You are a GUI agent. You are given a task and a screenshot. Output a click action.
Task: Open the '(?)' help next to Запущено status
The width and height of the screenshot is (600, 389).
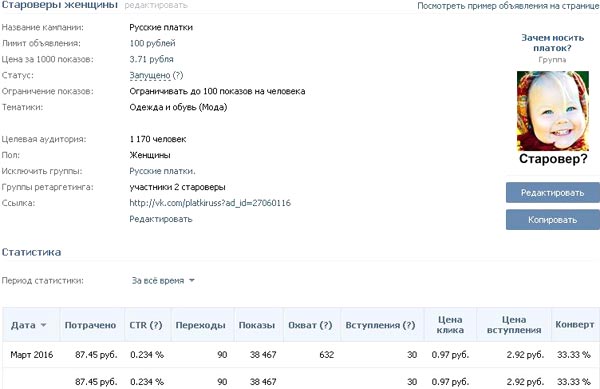click(x=178, y=75)
